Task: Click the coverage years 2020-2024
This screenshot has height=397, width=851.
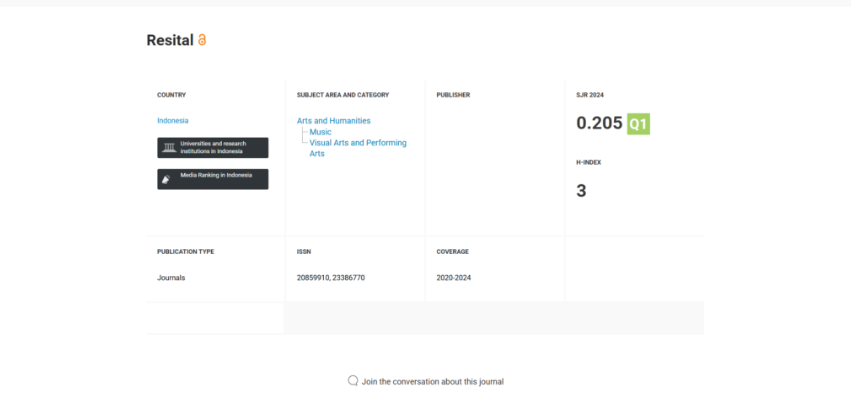Action: coord(454,278)
